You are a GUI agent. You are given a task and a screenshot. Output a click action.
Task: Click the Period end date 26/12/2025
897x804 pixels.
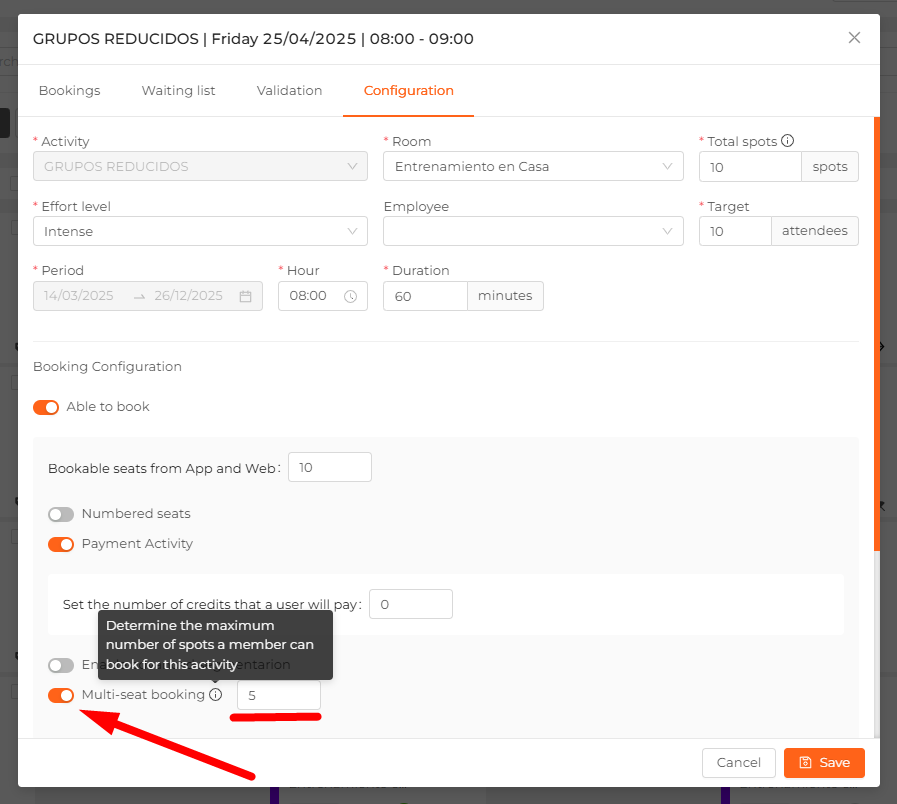coord(188,296)
